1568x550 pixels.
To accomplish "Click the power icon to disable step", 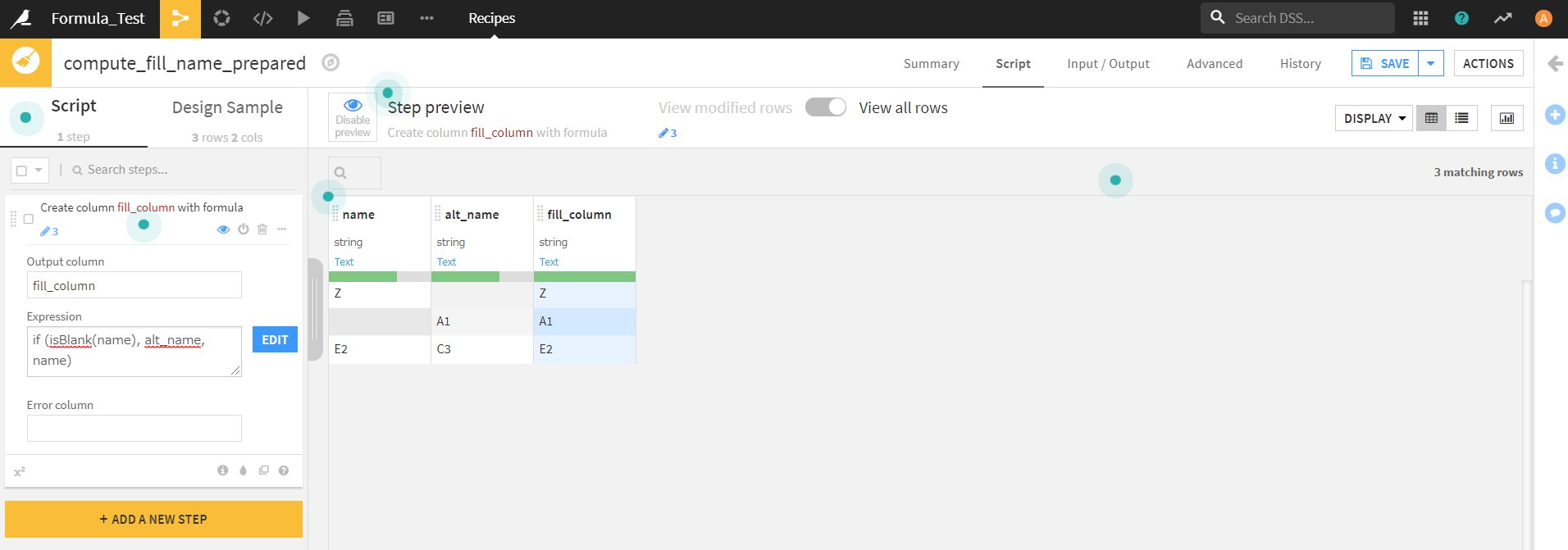I will click(244, 230).
